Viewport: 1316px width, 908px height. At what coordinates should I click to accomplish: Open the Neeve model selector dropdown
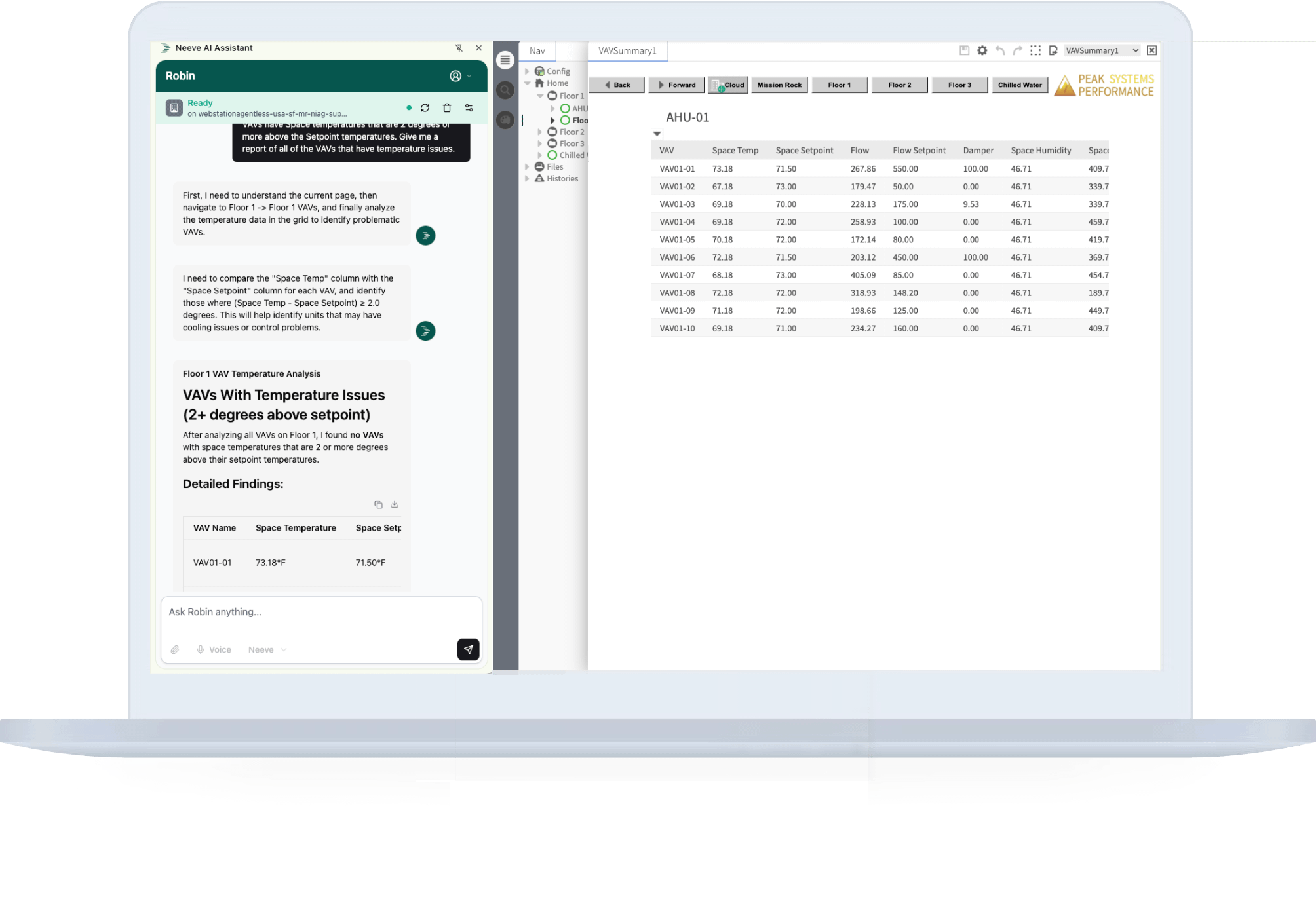[x=267, y=649]
